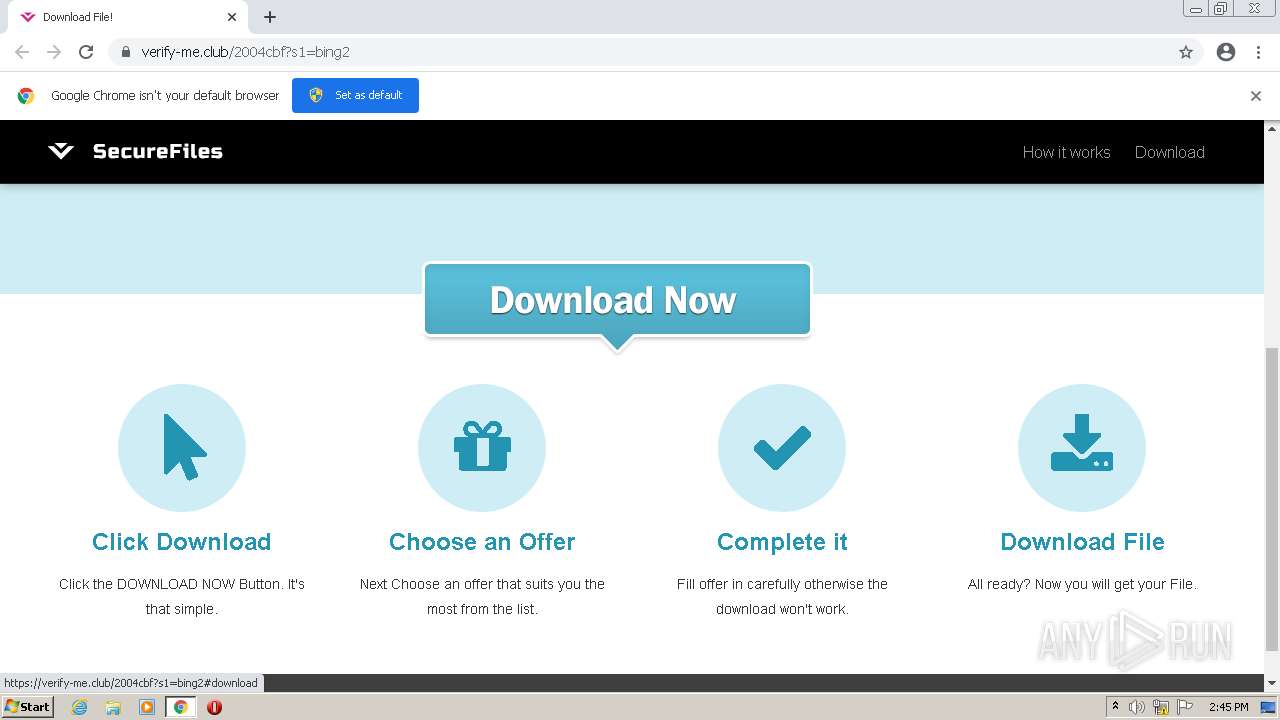Click the checkmark Complete it icon
Screen dimensions: 1280x720
tap(782, 447)
